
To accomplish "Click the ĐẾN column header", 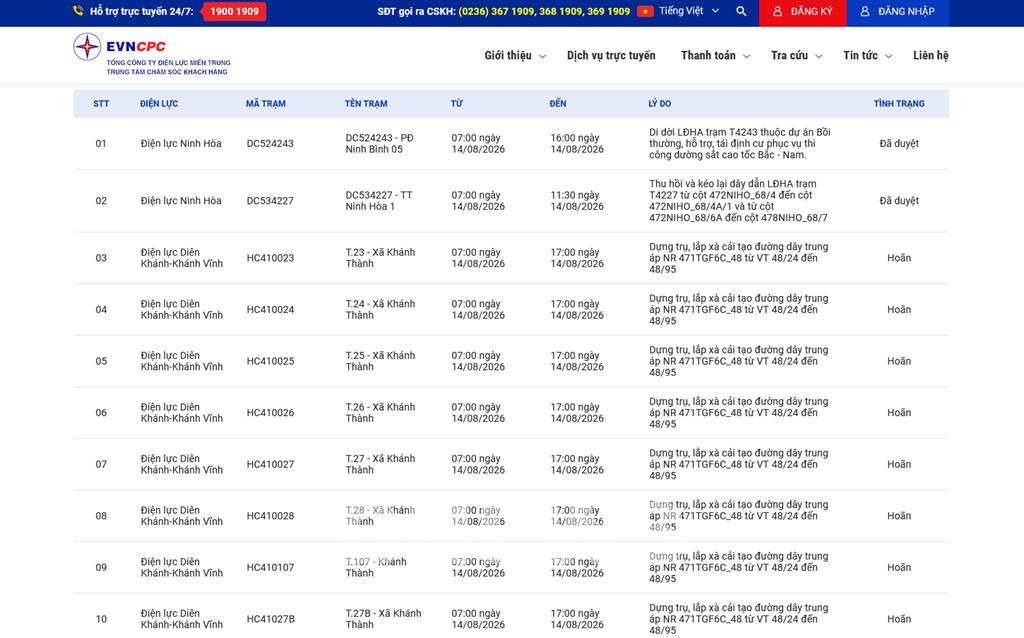I will 558,103.
